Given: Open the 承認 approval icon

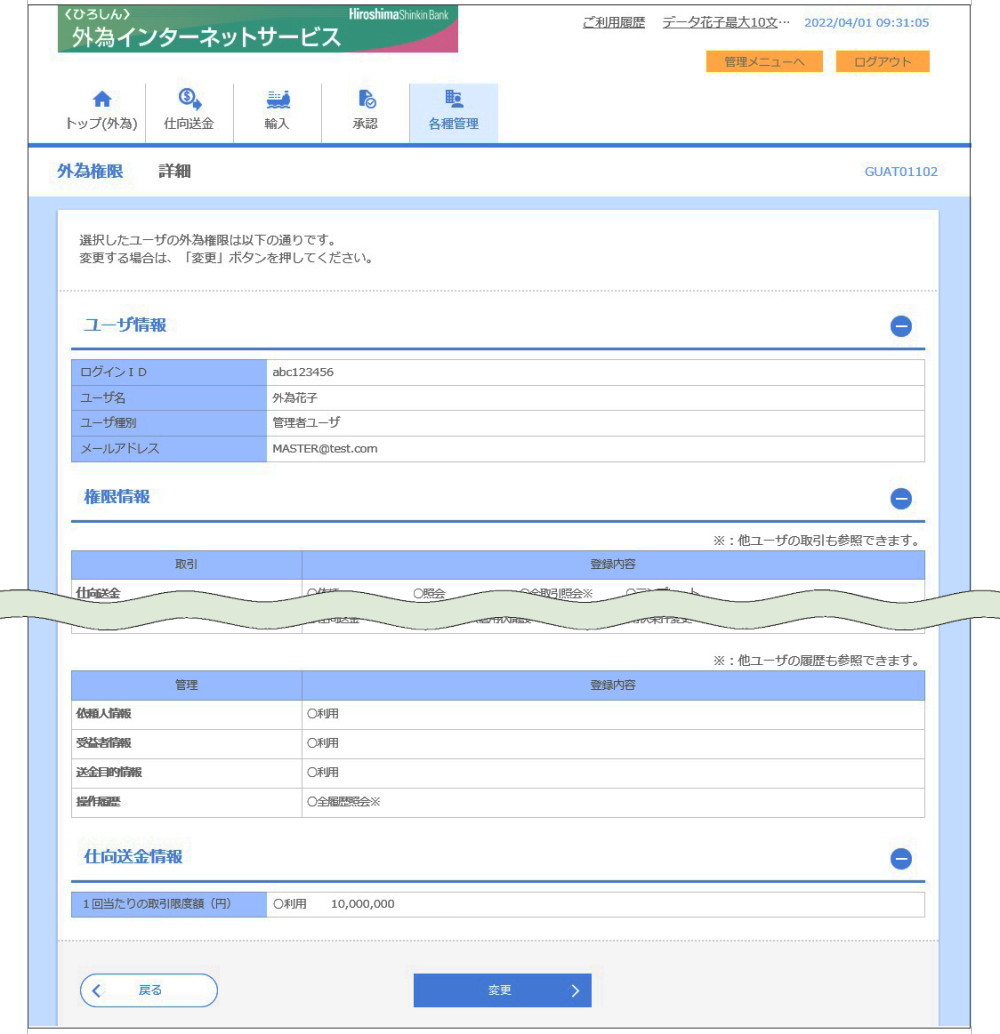Looking at the screenshot, I should (x=365, y=100).
